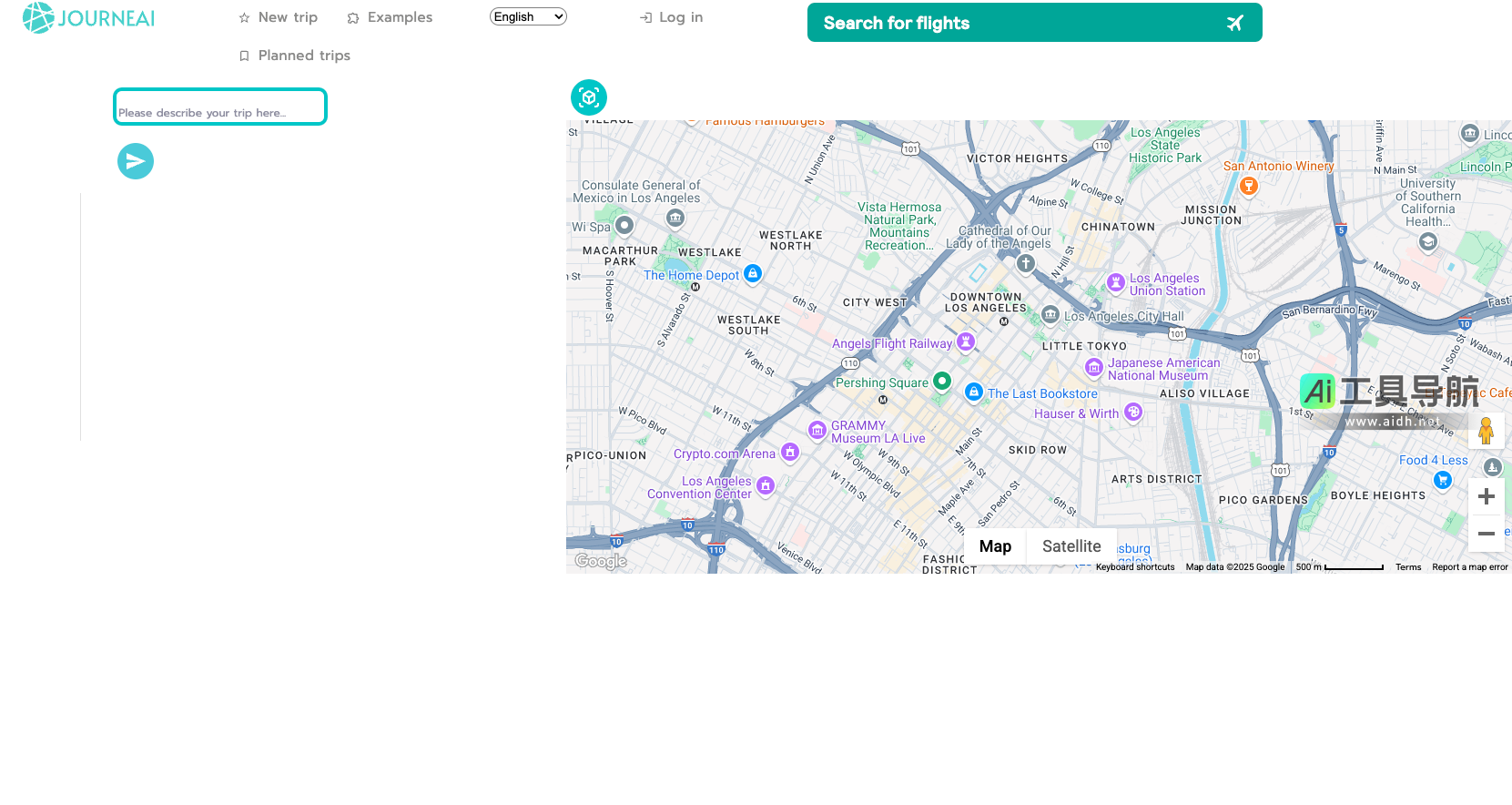Click airplane icon in Search for flights
The height and width of the screenshot is (805, 1512).
pyautogui.click(x=1234, y=23)
